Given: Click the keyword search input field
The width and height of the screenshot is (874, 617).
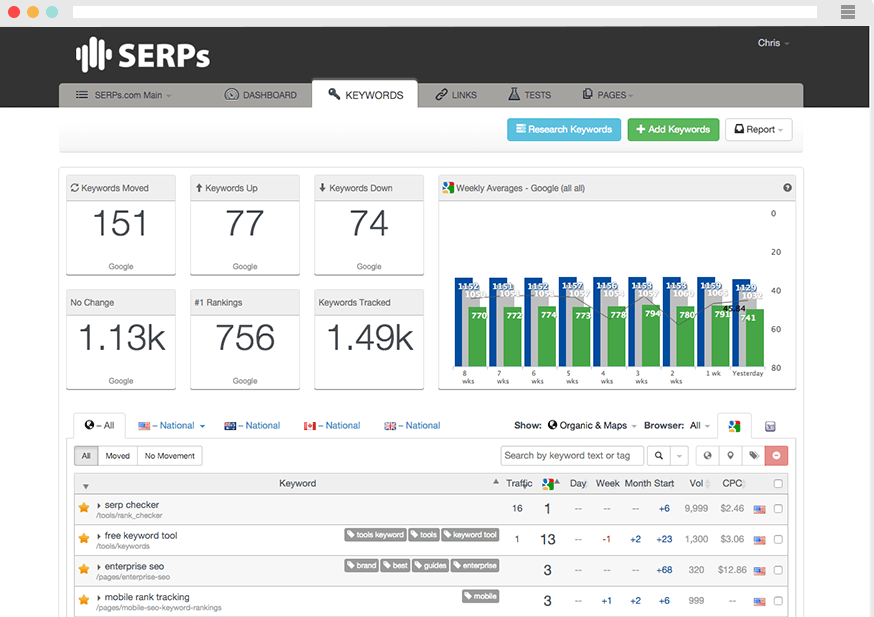Looking at the screenshot, I should tap(572, 455).
